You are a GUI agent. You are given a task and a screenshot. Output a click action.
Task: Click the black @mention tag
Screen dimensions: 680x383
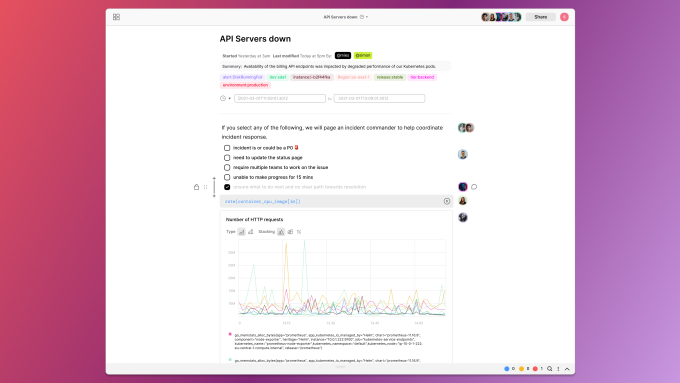(343, 56)
